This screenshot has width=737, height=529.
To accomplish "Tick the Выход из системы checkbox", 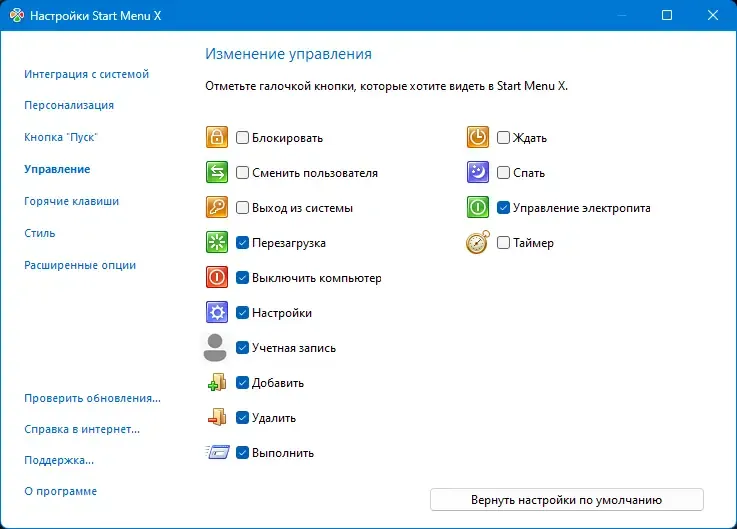I will coord(242,207).
